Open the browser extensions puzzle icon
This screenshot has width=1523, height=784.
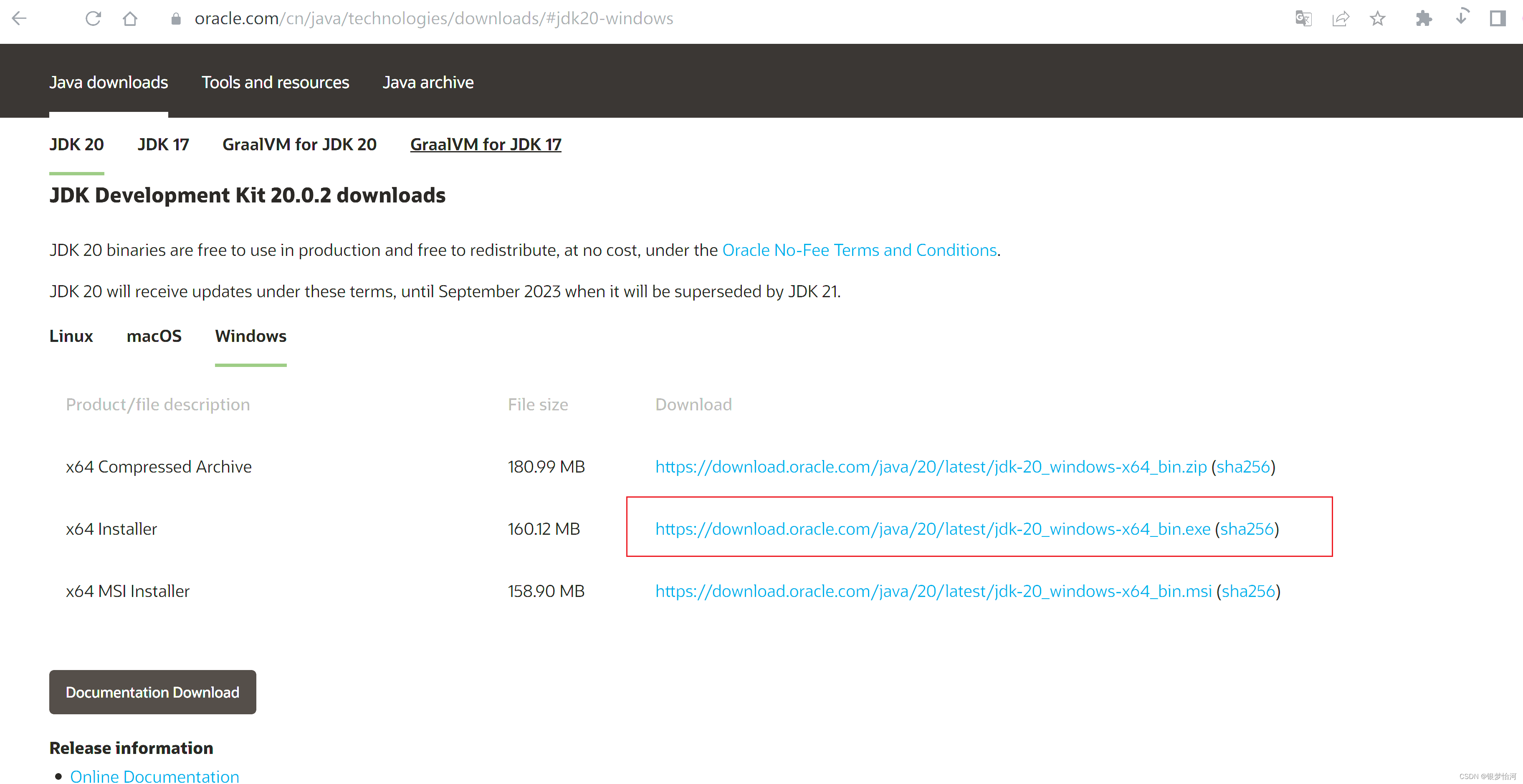[x=1424, y=18]
